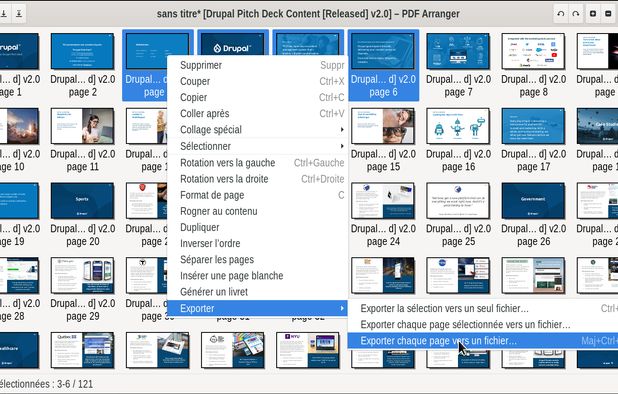Open the Exporter submenu
Viewport: 618px width, 394px height.
point(258,308)
